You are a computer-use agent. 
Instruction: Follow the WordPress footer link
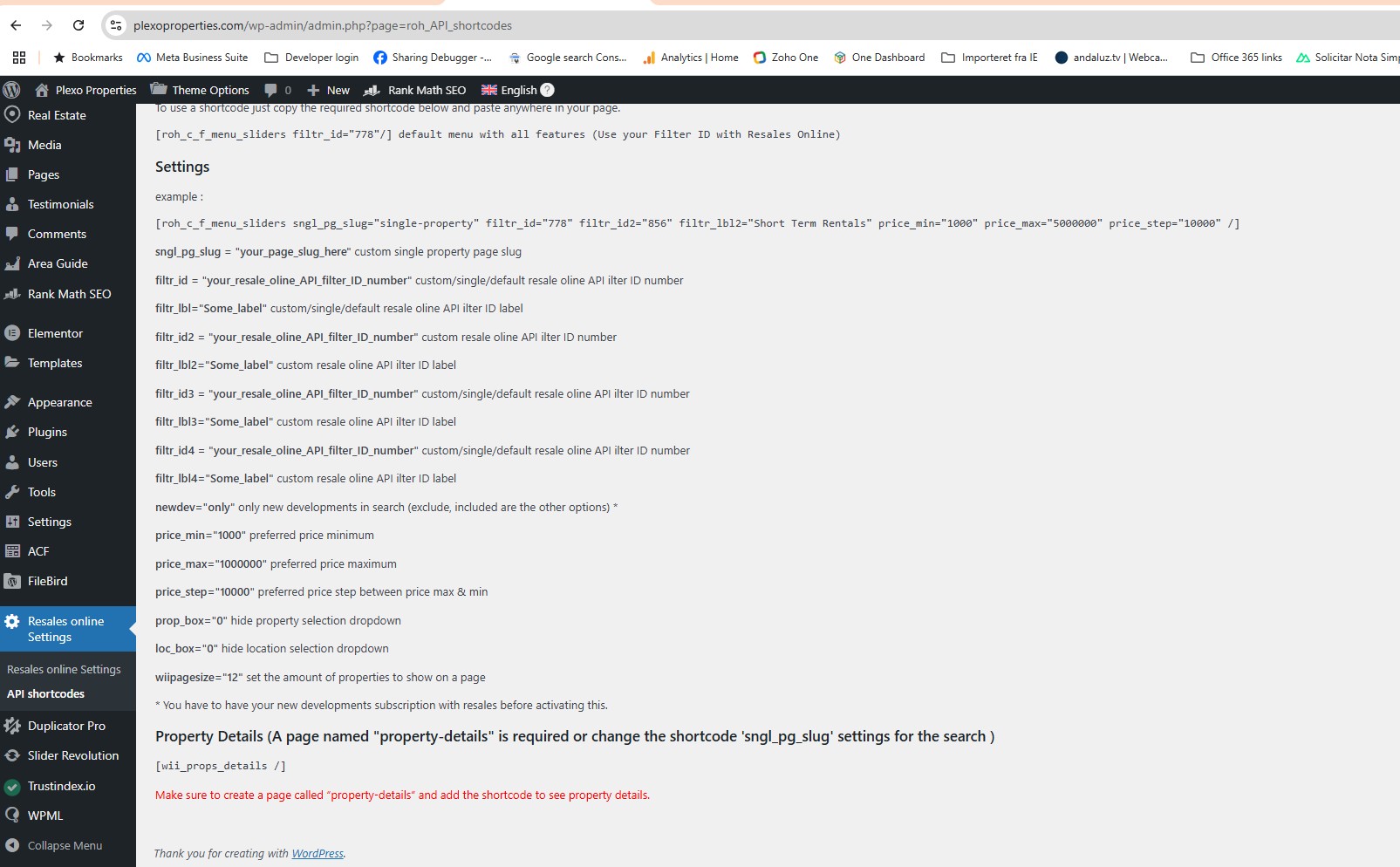(318, 853)
